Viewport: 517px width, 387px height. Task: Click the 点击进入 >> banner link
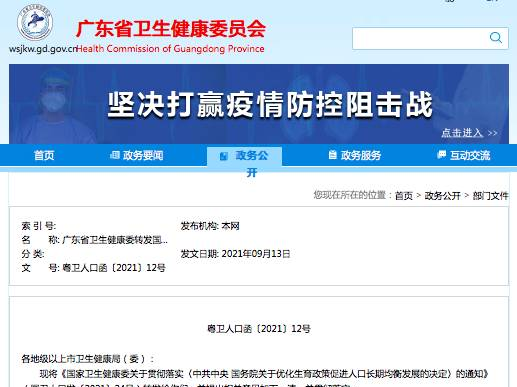click(x=469, y=133)
